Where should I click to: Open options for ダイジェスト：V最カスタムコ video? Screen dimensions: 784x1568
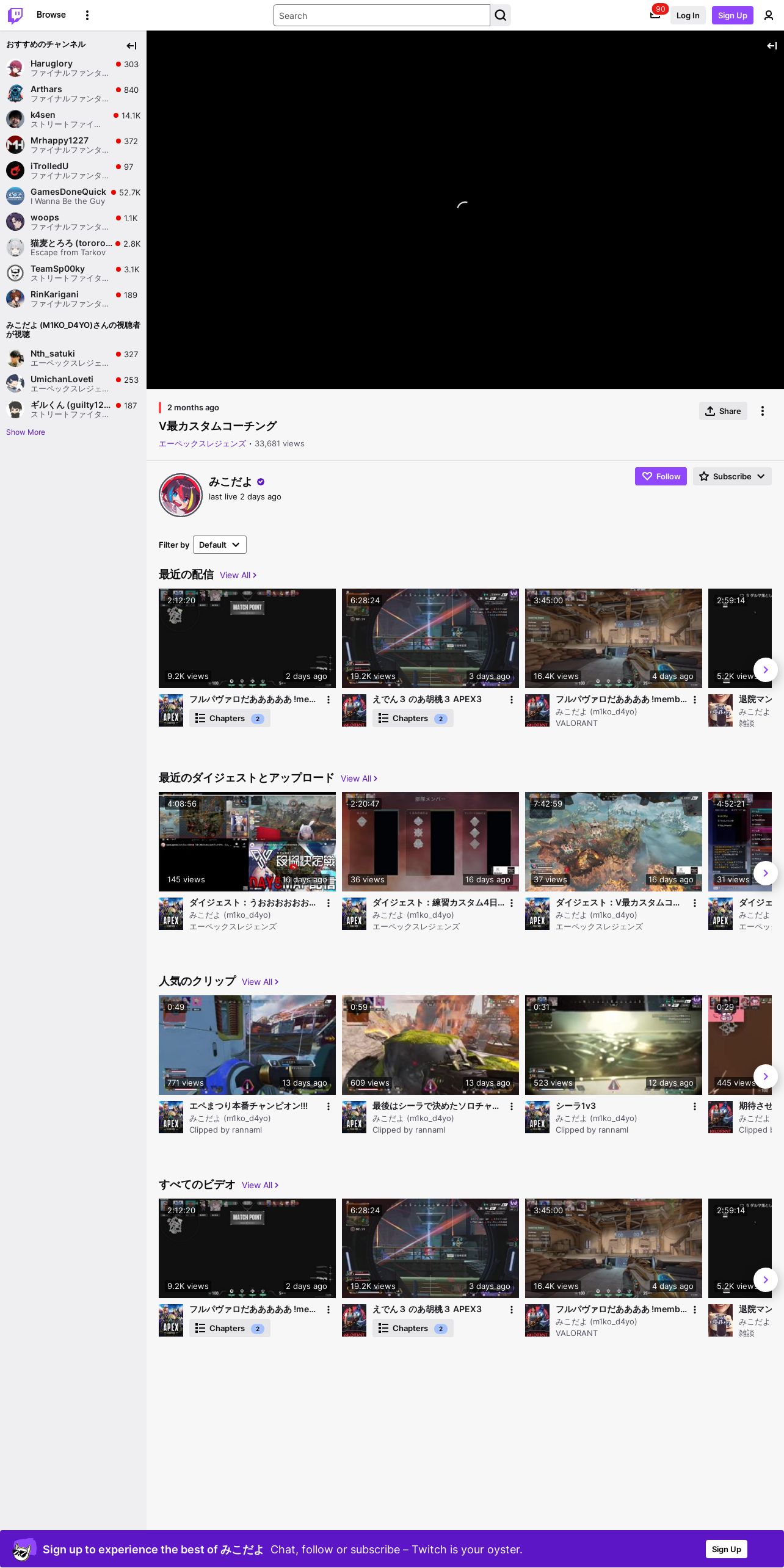pyautogui.click(x=695, y=903)
